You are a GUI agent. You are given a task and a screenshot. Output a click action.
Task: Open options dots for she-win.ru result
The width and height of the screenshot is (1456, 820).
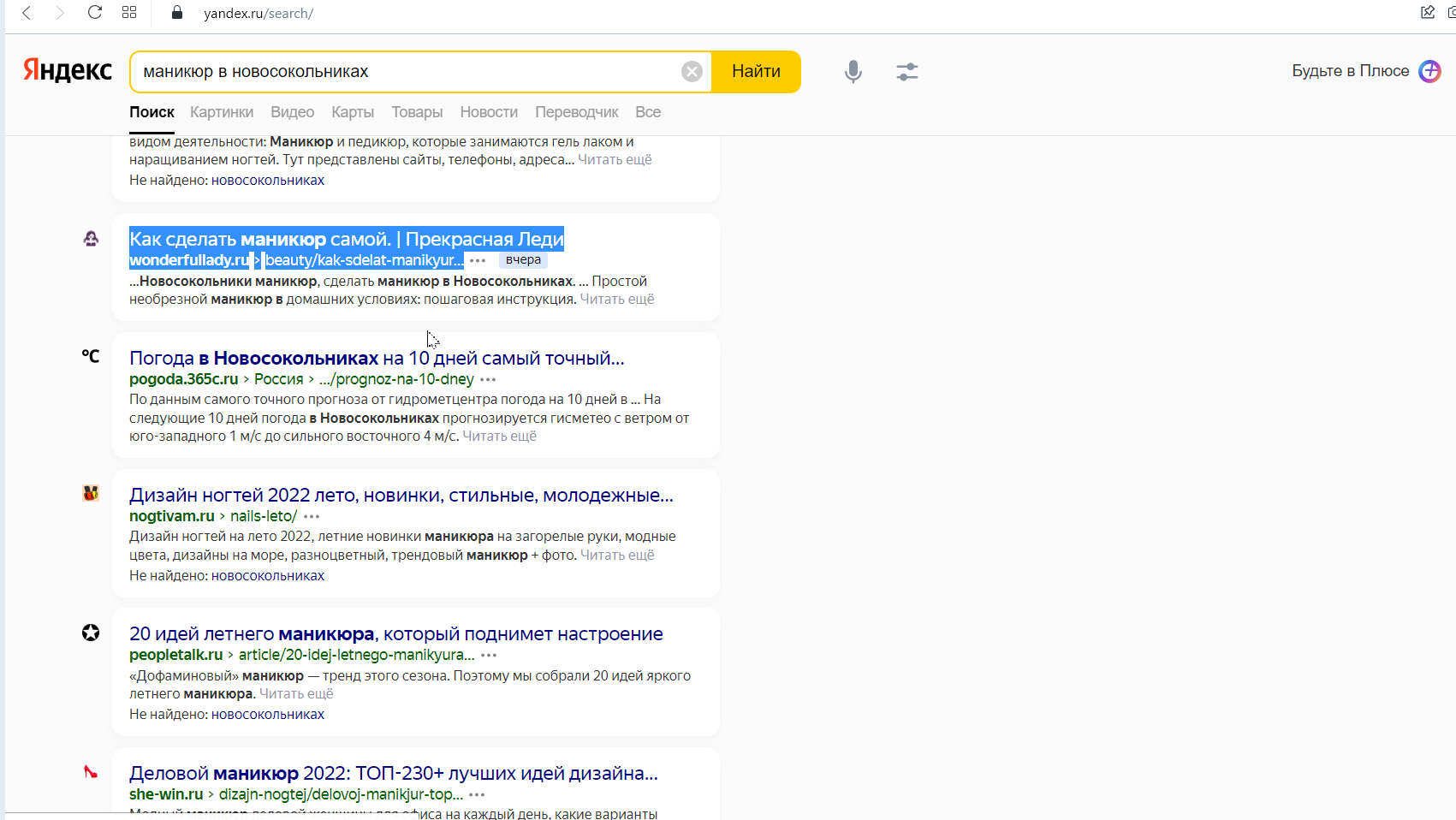point(477,794)
